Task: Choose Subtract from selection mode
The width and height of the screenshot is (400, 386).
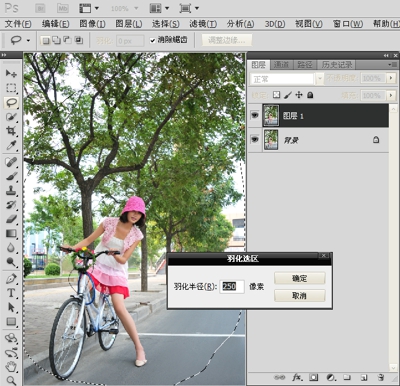Action: (x=68, y=40)
